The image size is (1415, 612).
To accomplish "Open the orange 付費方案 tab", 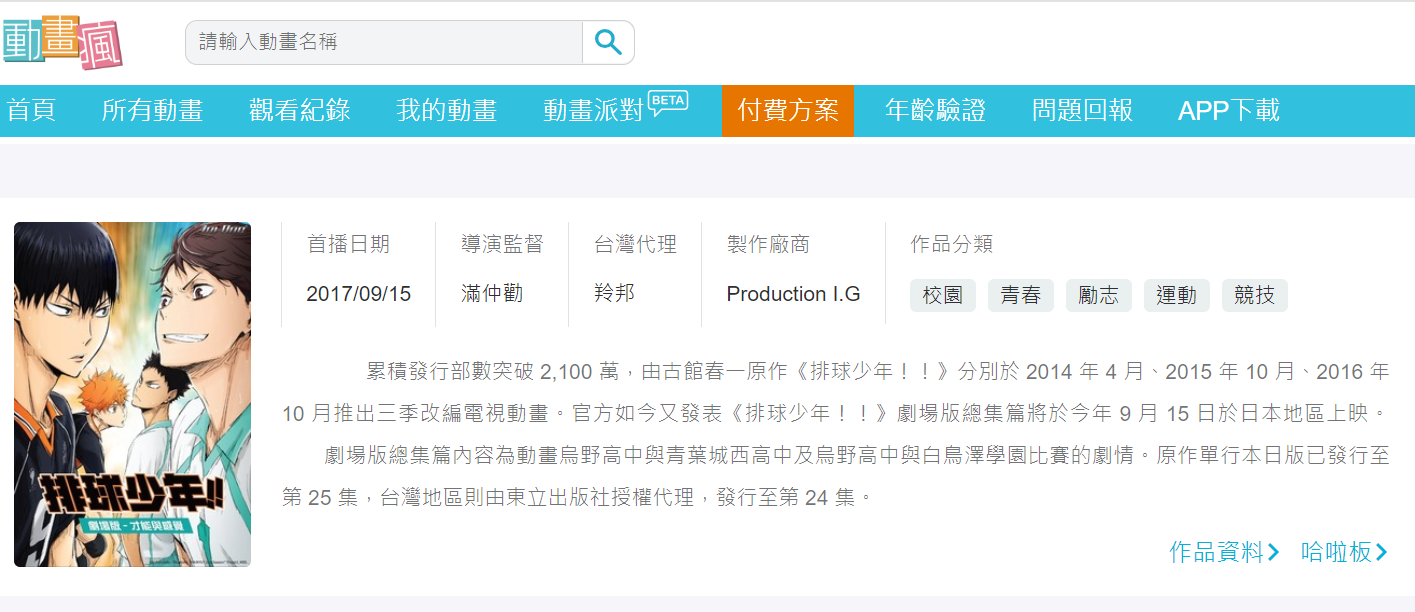I will [788, 111].
